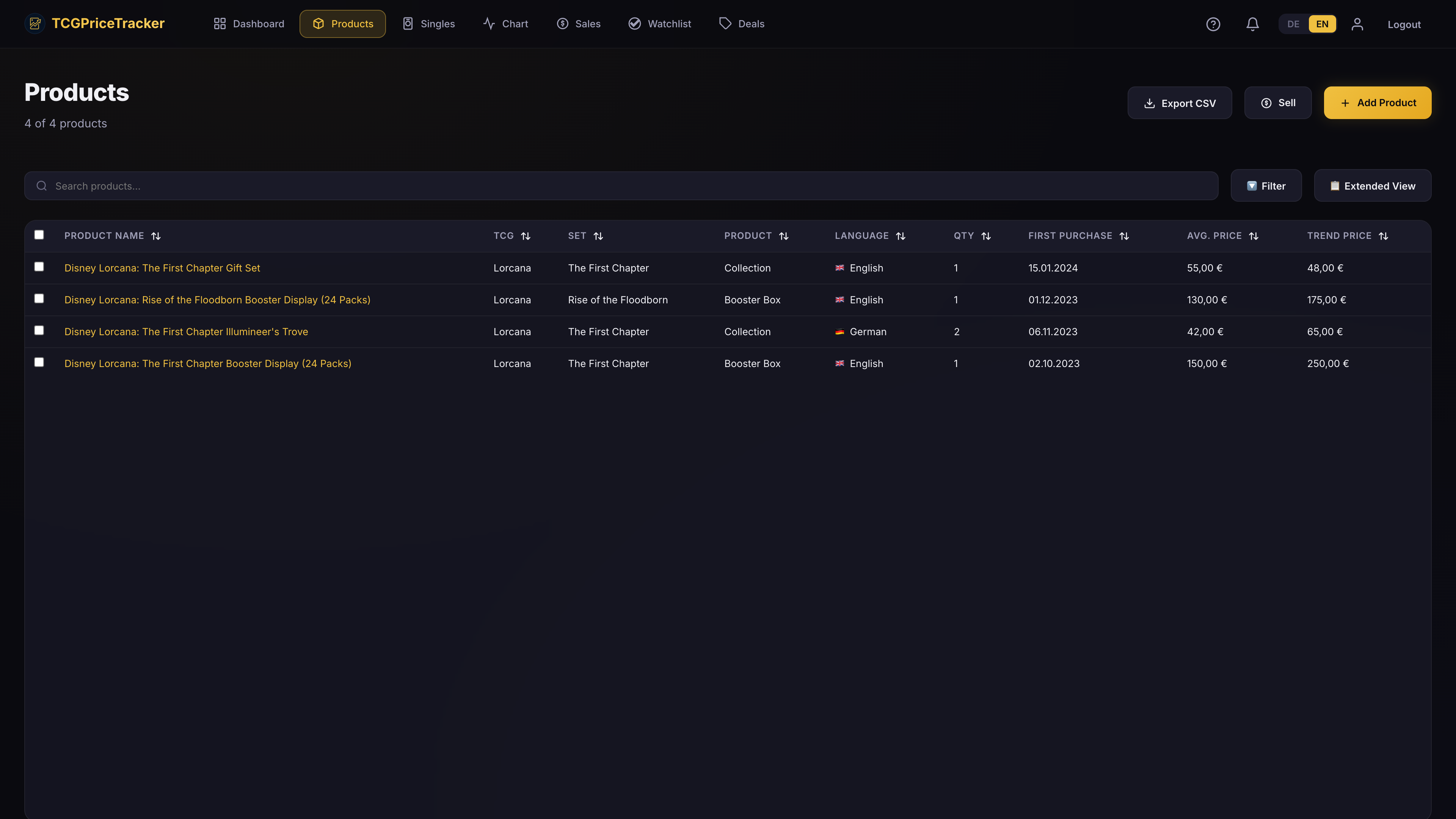Open the Chart tab
The height and width of the screenshot is (819, 1456).
tap(505, 24)
